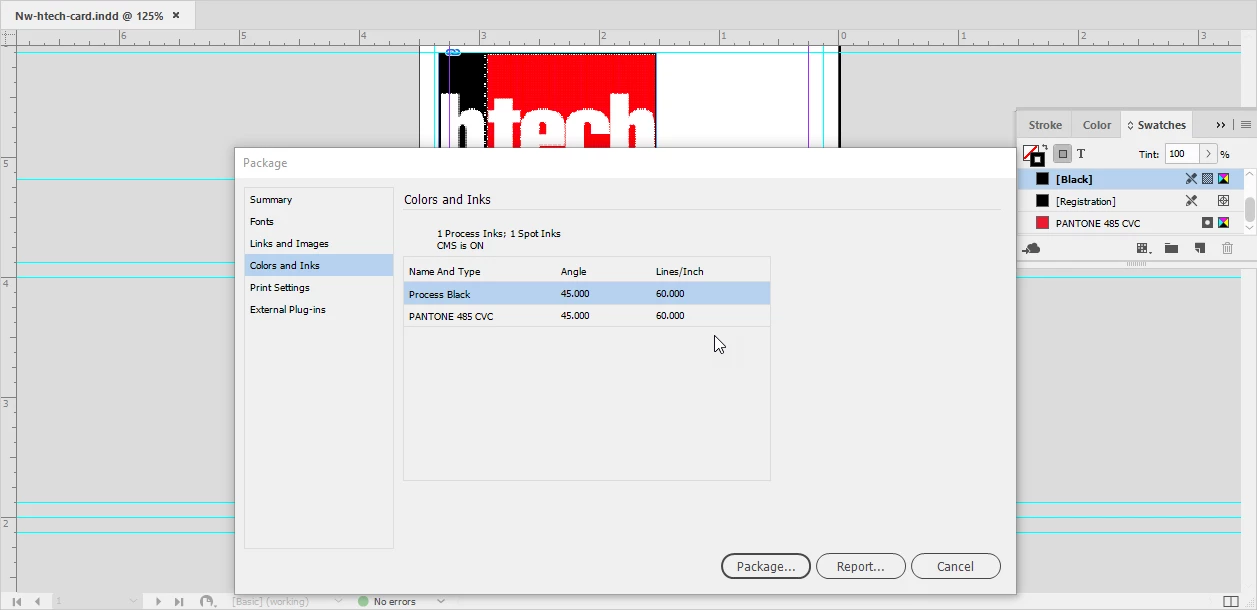Open the Fonts section in Package dialog

click(319, 221)
